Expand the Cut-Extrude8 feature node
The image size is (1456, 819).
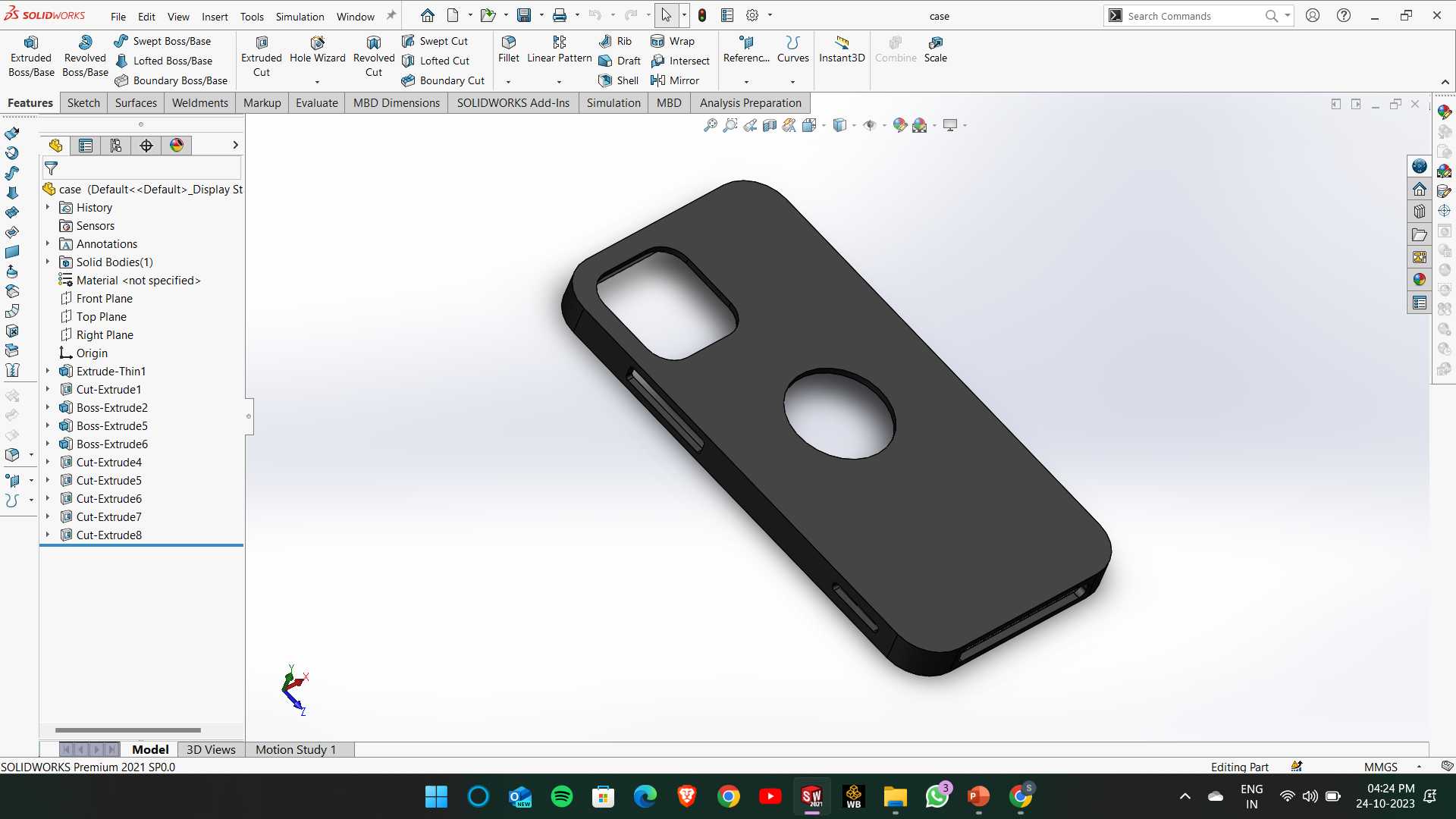(x=48, y=535)
